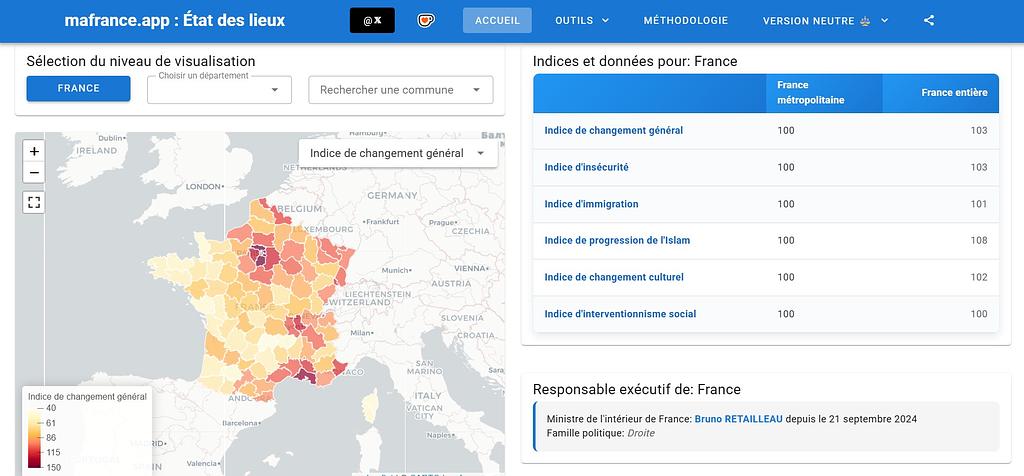
Task: Toggle fullscreen map view
Action: (x=35, y=202)
